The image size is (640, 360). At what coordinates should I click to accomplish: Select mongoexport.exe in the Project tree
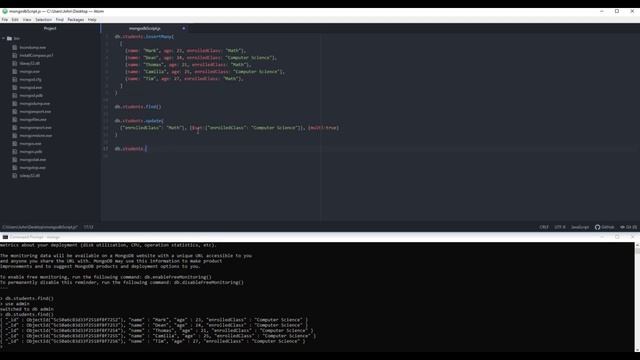35,111
